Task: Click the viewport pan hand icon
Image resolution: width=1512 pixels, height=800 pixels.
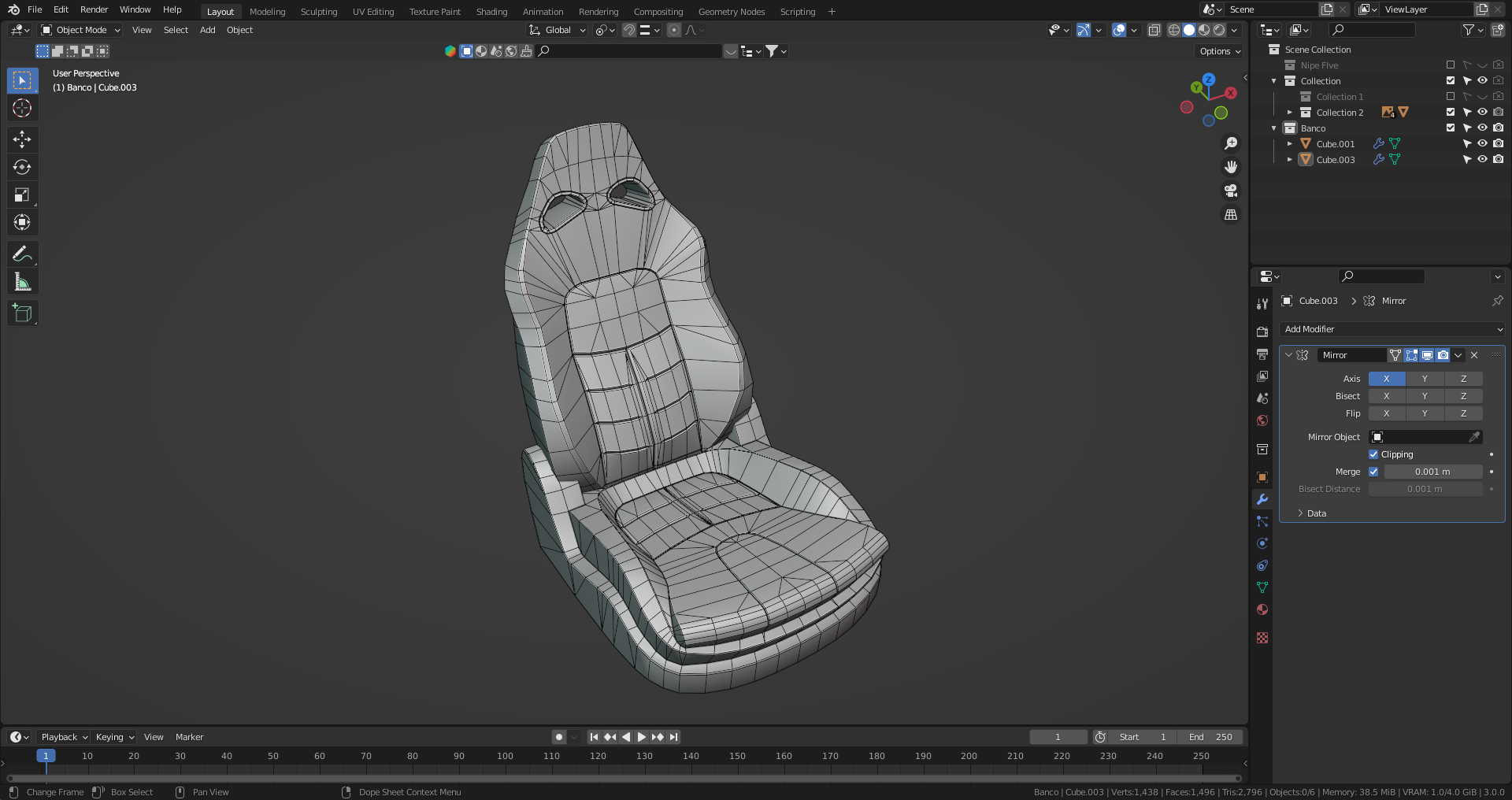Action: coord(1231,167)
